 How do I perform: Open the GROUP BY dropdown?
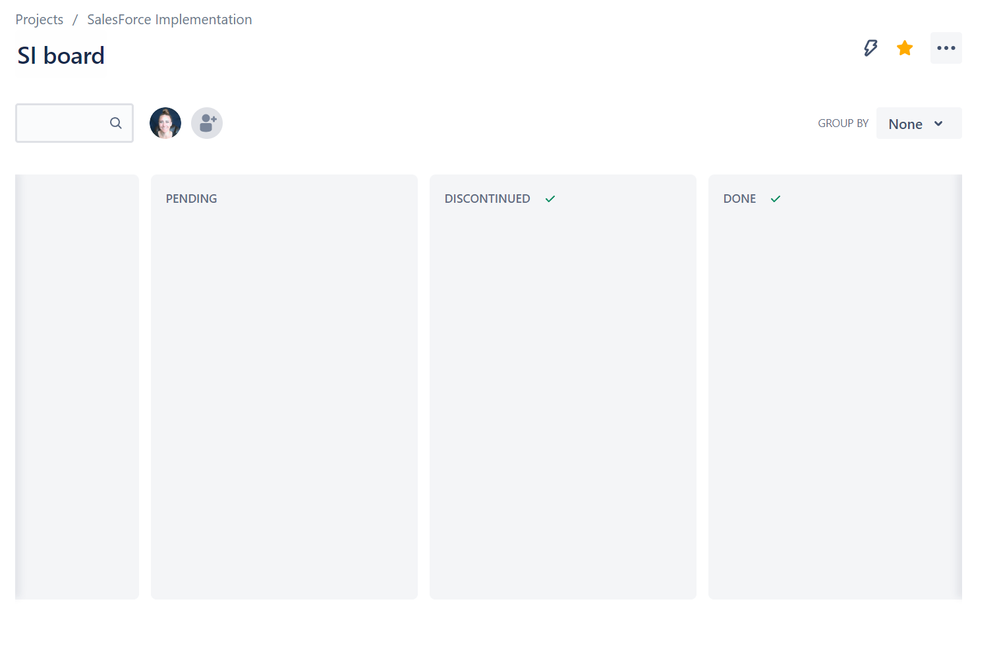(916, 123)
